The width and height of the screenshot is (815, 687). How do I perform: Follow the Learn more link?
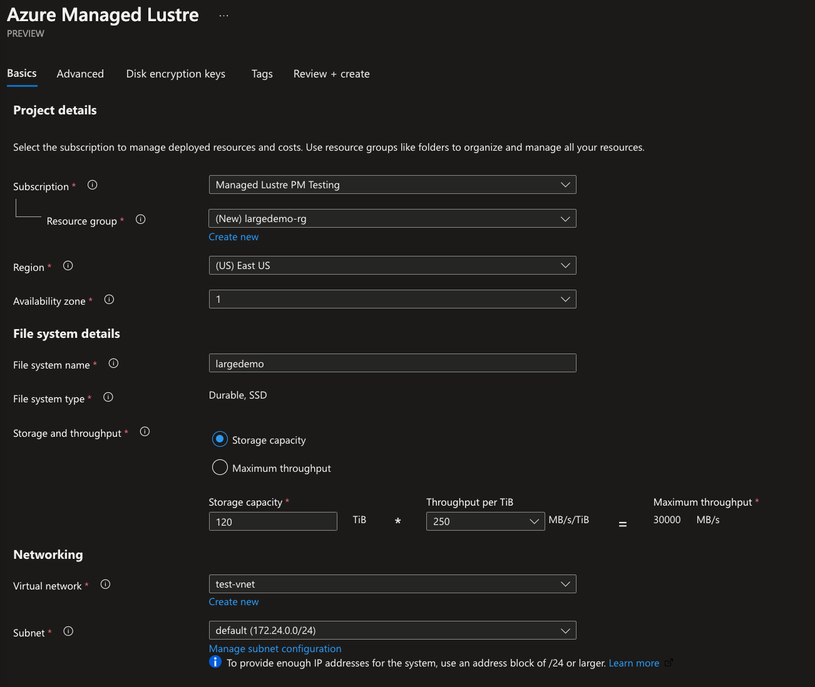(634, 663)
